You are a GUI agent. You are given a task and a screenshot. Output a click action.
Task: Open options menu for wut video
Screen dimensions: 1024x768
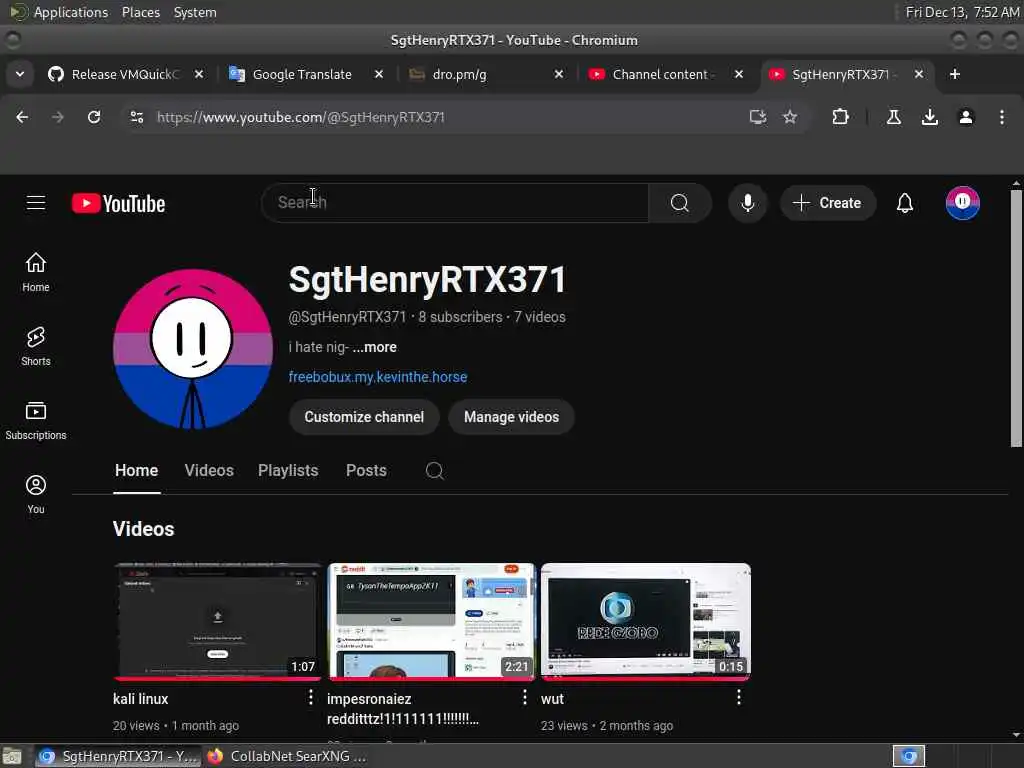(739, 697)
